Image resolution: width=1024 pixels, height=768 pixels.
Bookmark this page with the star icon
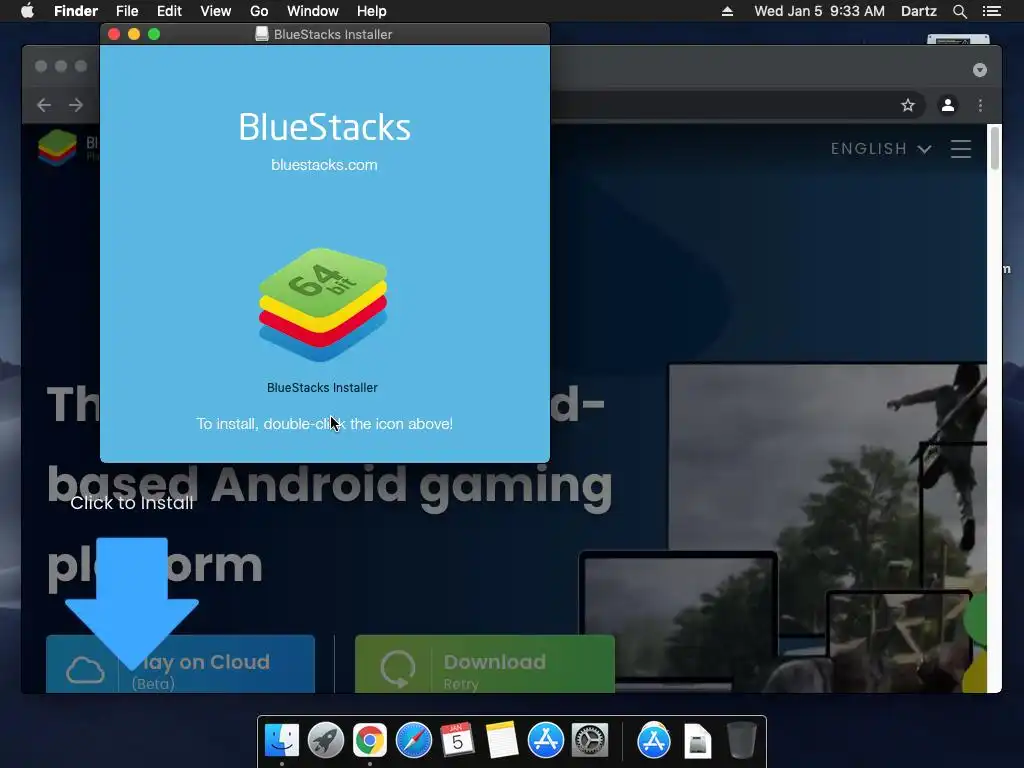[x=908, y=105]
